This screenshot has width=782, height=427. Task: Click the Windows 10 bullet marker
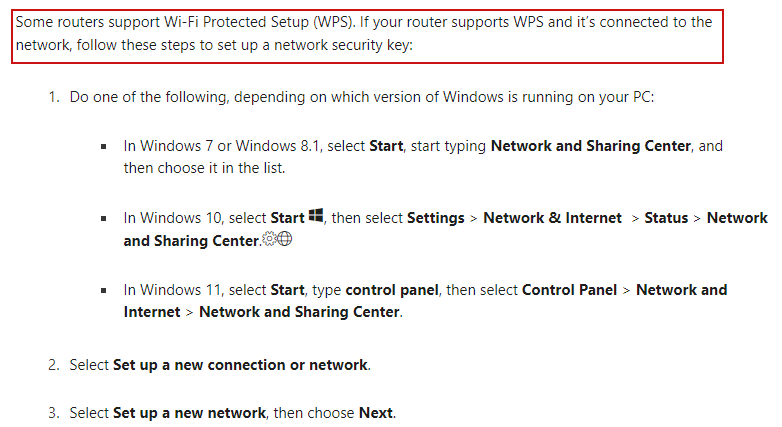click(104, 218)
